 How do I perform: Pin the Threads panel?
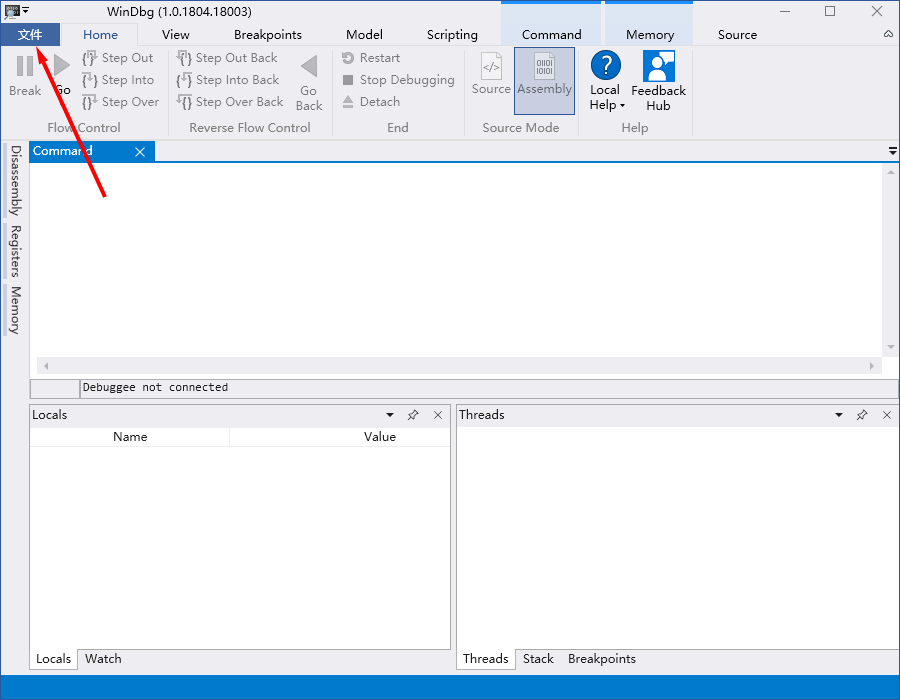862,415
